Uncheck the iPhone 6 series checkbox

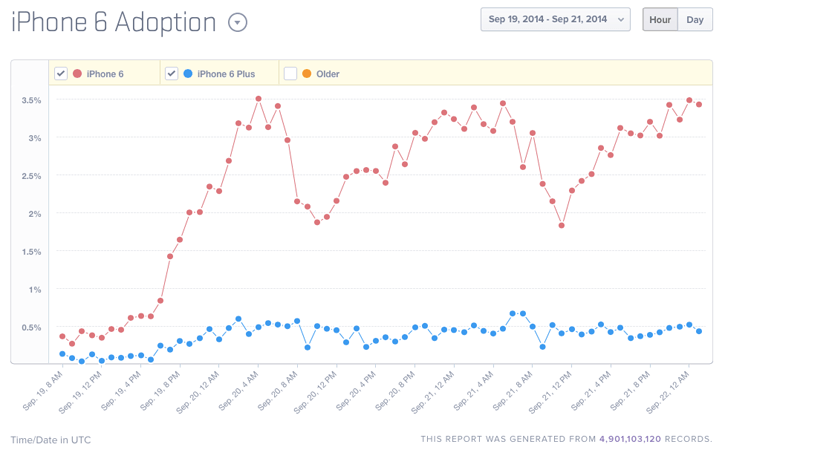[61, 74]
